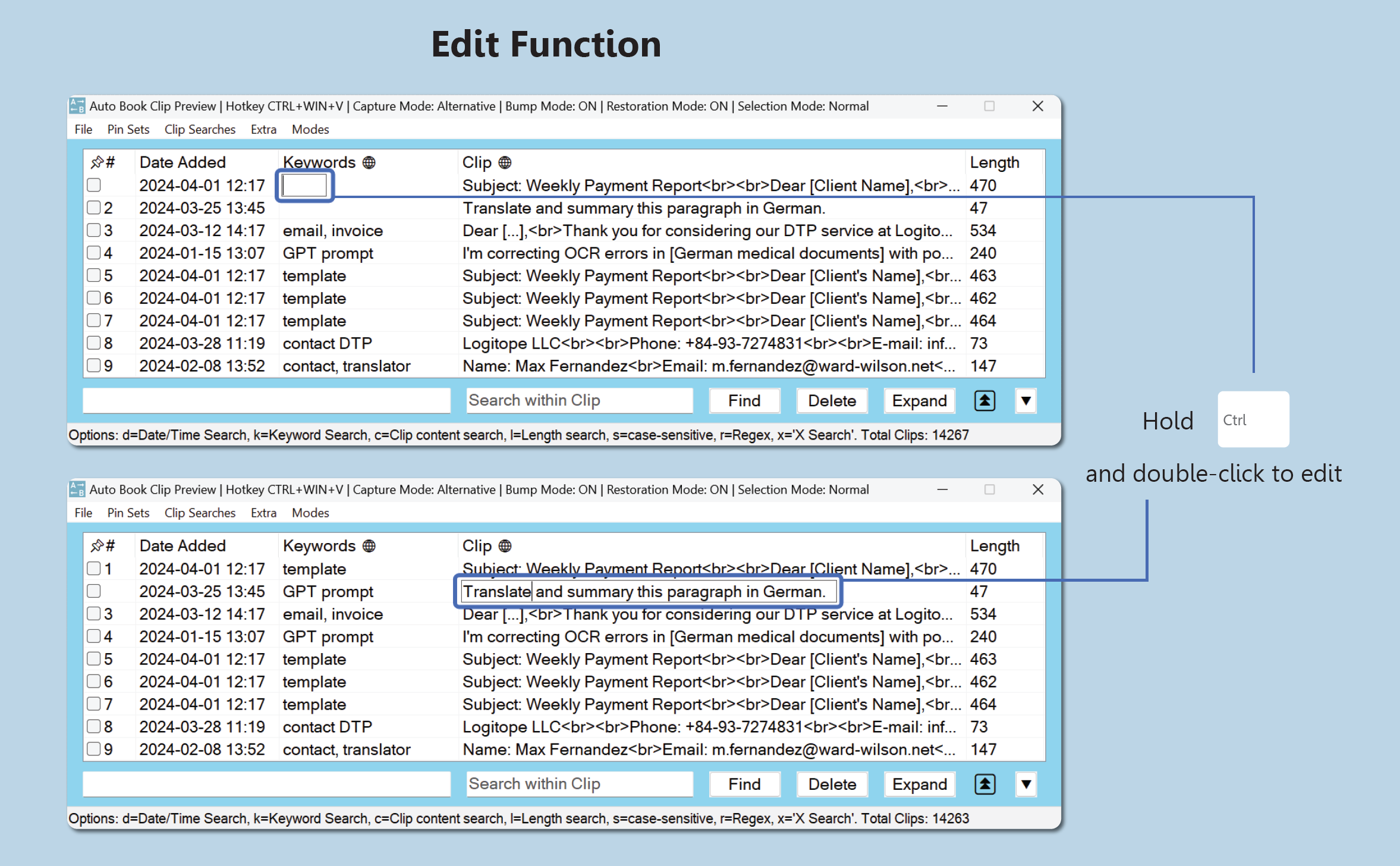The image size is (1400, 866).
Task: Click globe icon beside Clip in lower window
Action: click(505, 546)
